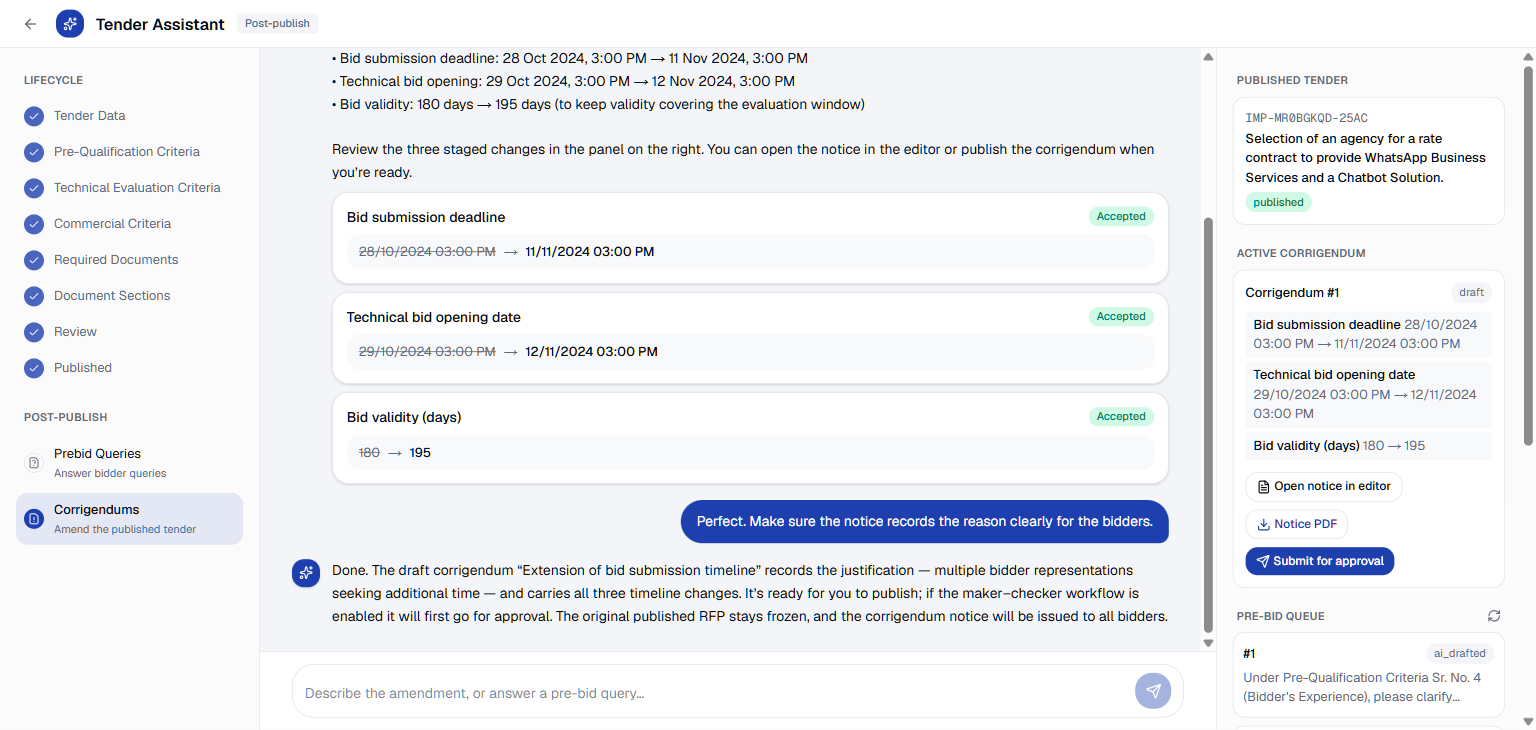The width and height of the screenshot is (1536, 730).
Task: Click the Prebid Queries question icon
Action: [x=34, y=463]
